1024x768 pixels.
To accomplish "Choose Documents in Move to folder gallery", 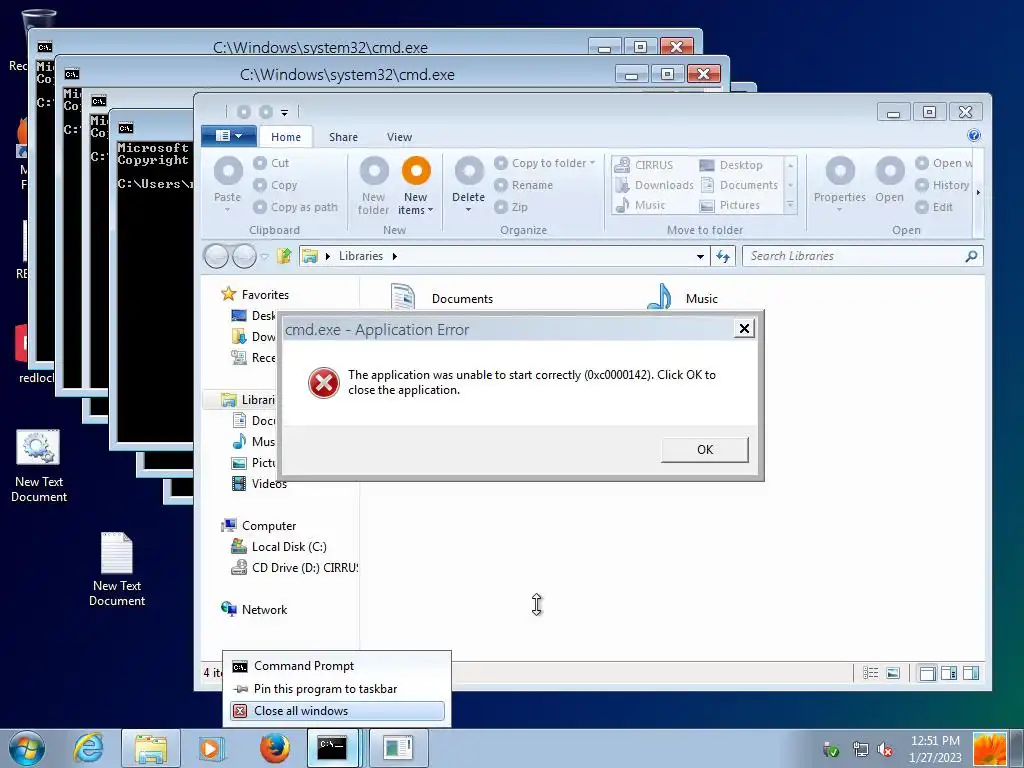I will [x=739, y=185].
